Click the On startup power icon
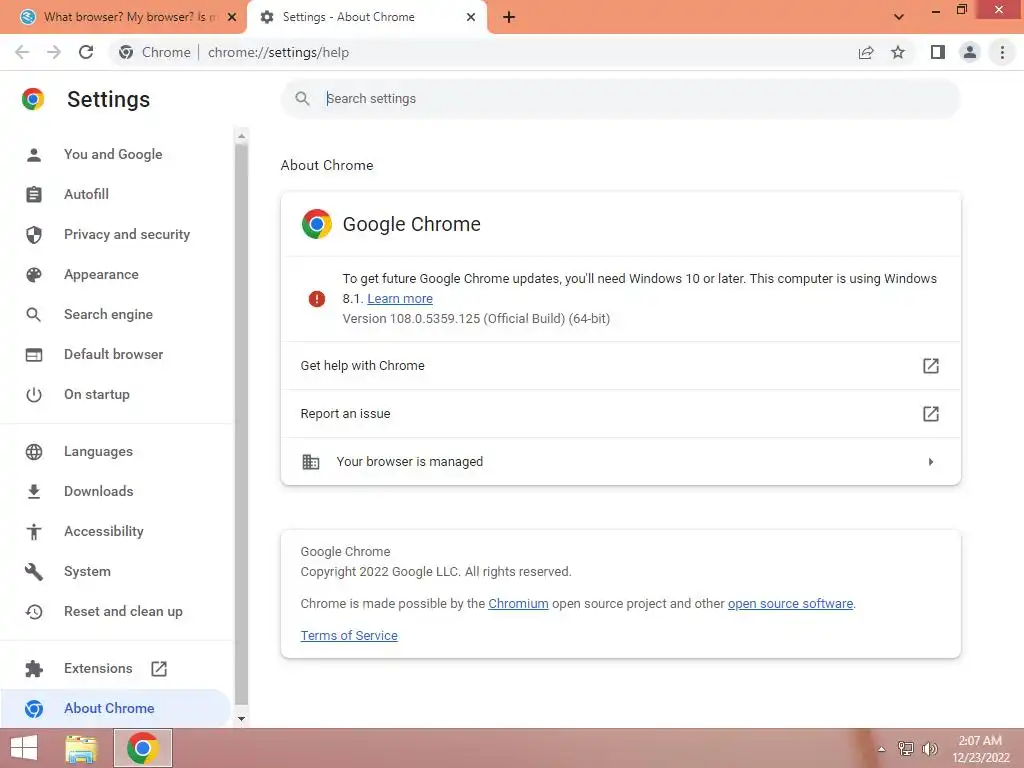Viewport: 1024px width, 768px height. (x=34, y=395)
